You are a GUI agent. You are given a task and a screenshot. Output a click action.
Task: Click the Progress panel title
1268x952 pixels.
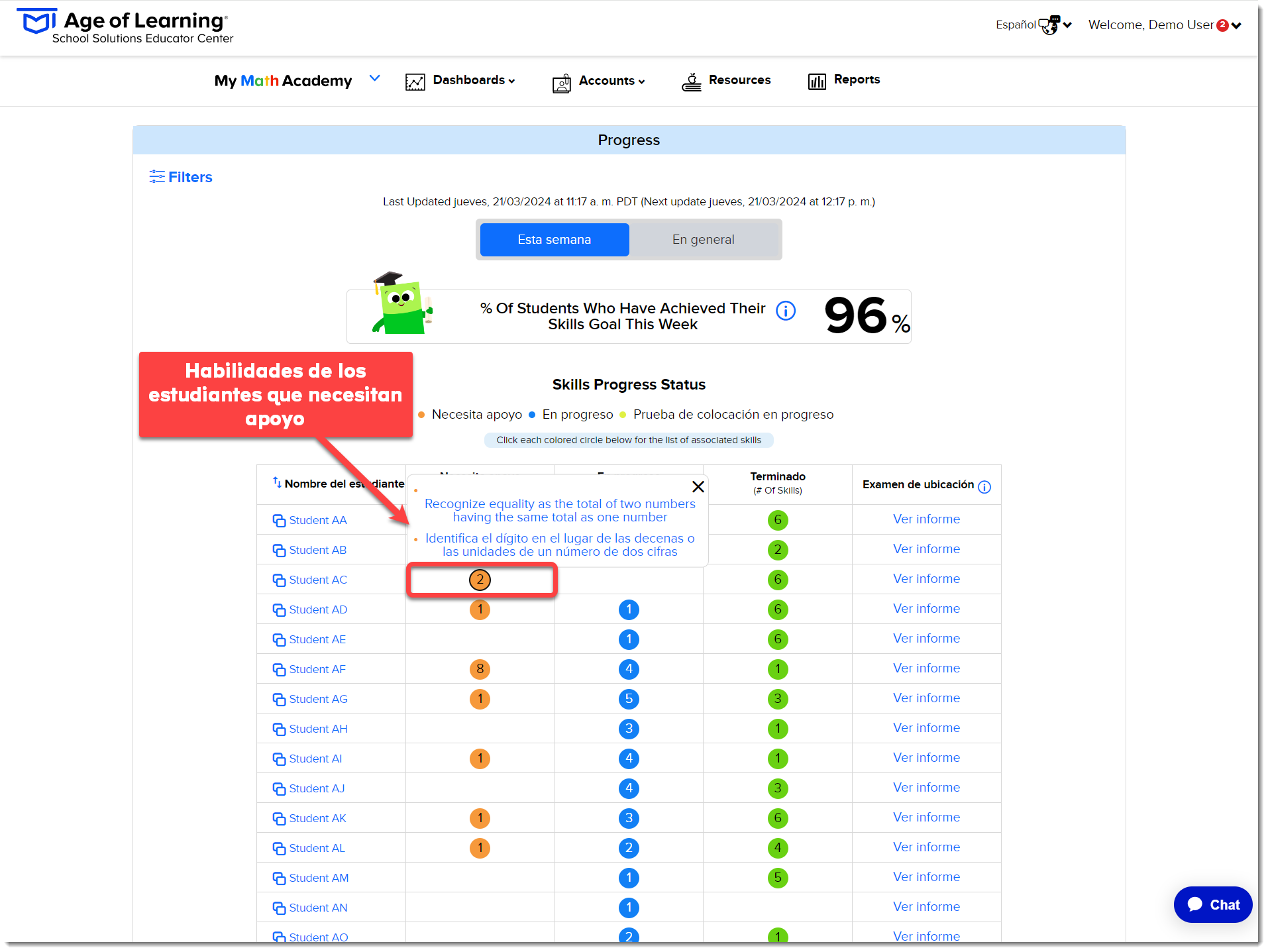click(629, 140)
